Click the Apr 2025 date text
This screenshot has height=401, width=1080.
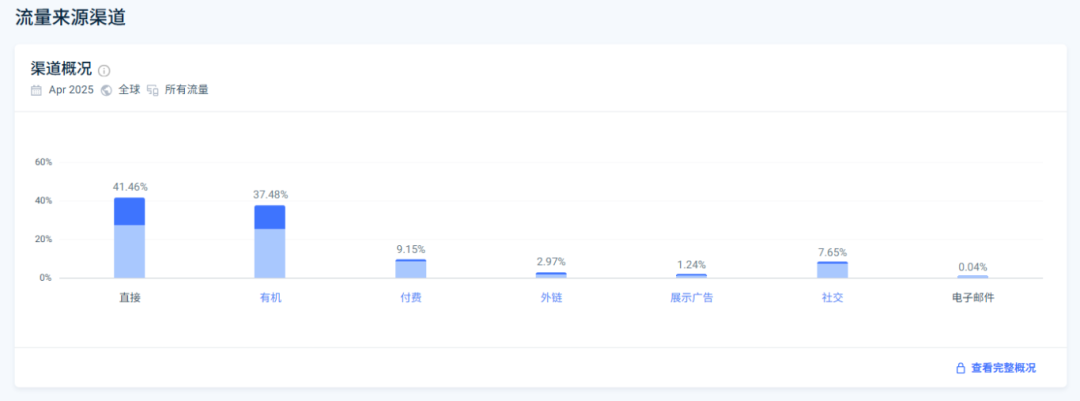click(x=71, y=90)
